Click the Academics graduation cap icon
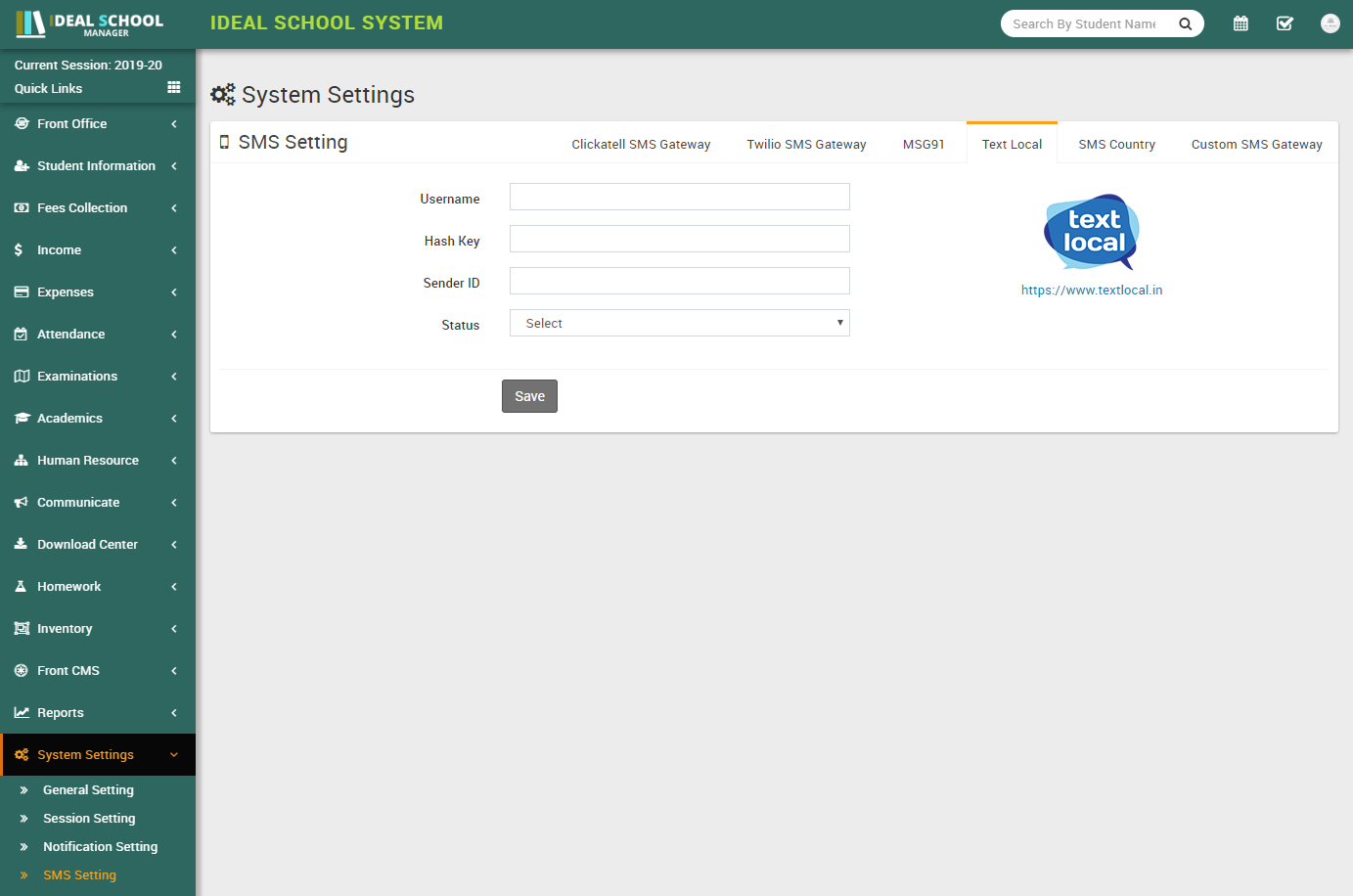 (x=22, y=418)
